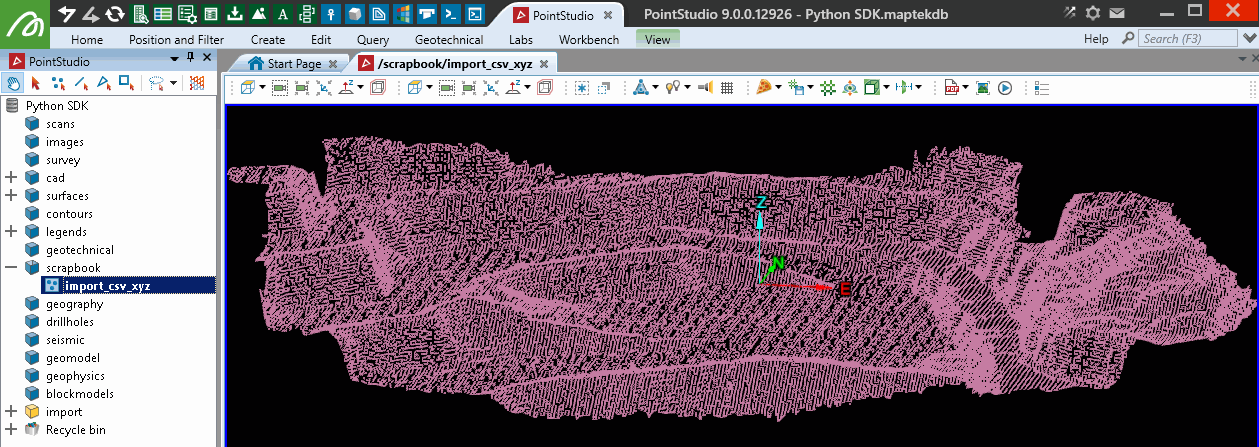The image size is (1259, 447).
Task: Select the pan hand tool
Action: pos(14,83)
